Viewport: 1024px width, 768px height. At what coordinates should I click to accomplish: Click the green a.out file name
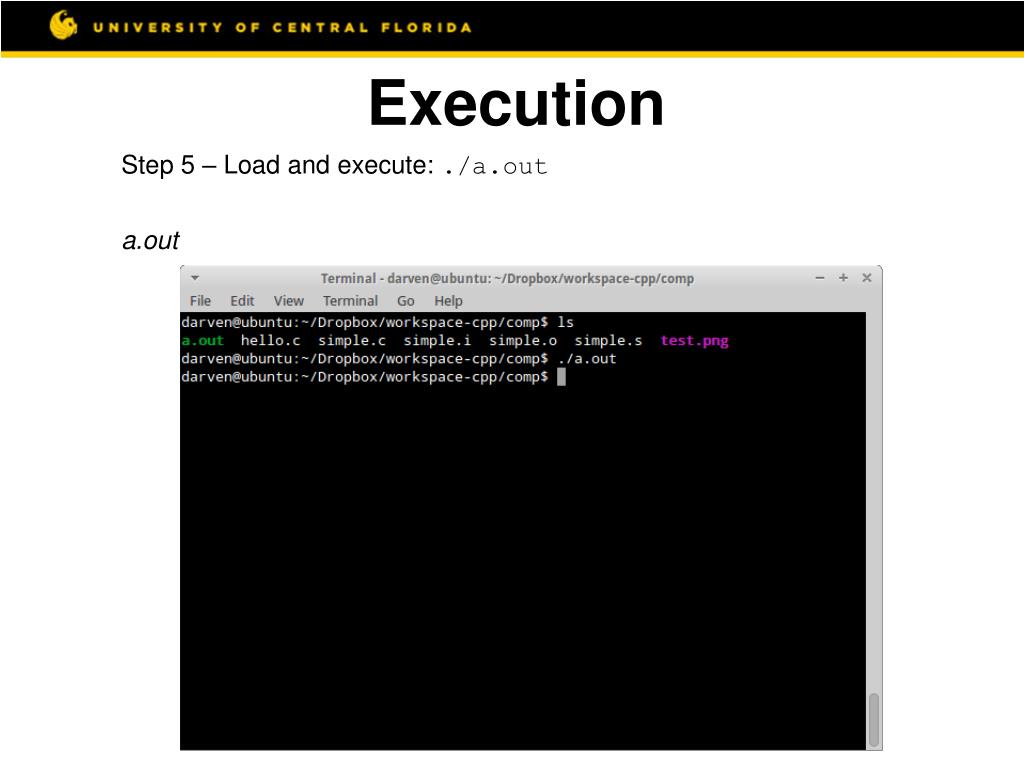point(202,340)
